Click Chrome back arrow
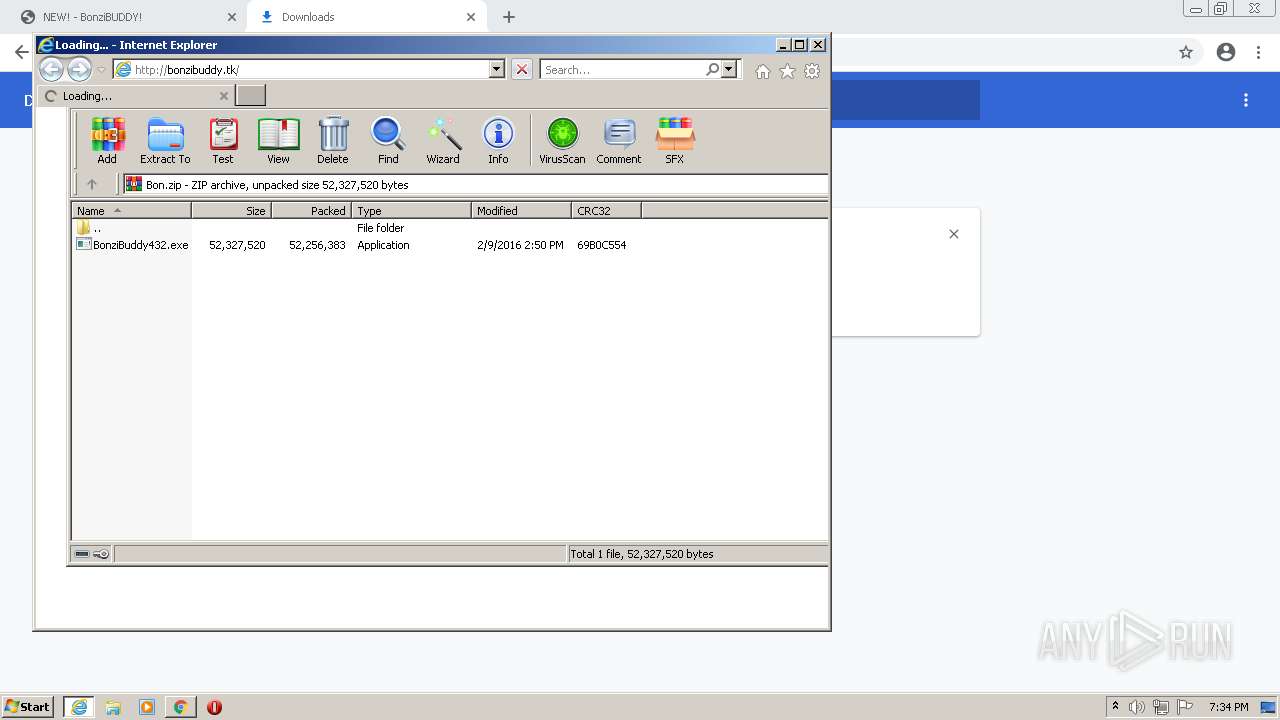The width and height of the screenshot is (1280, 720). point(21,52)
